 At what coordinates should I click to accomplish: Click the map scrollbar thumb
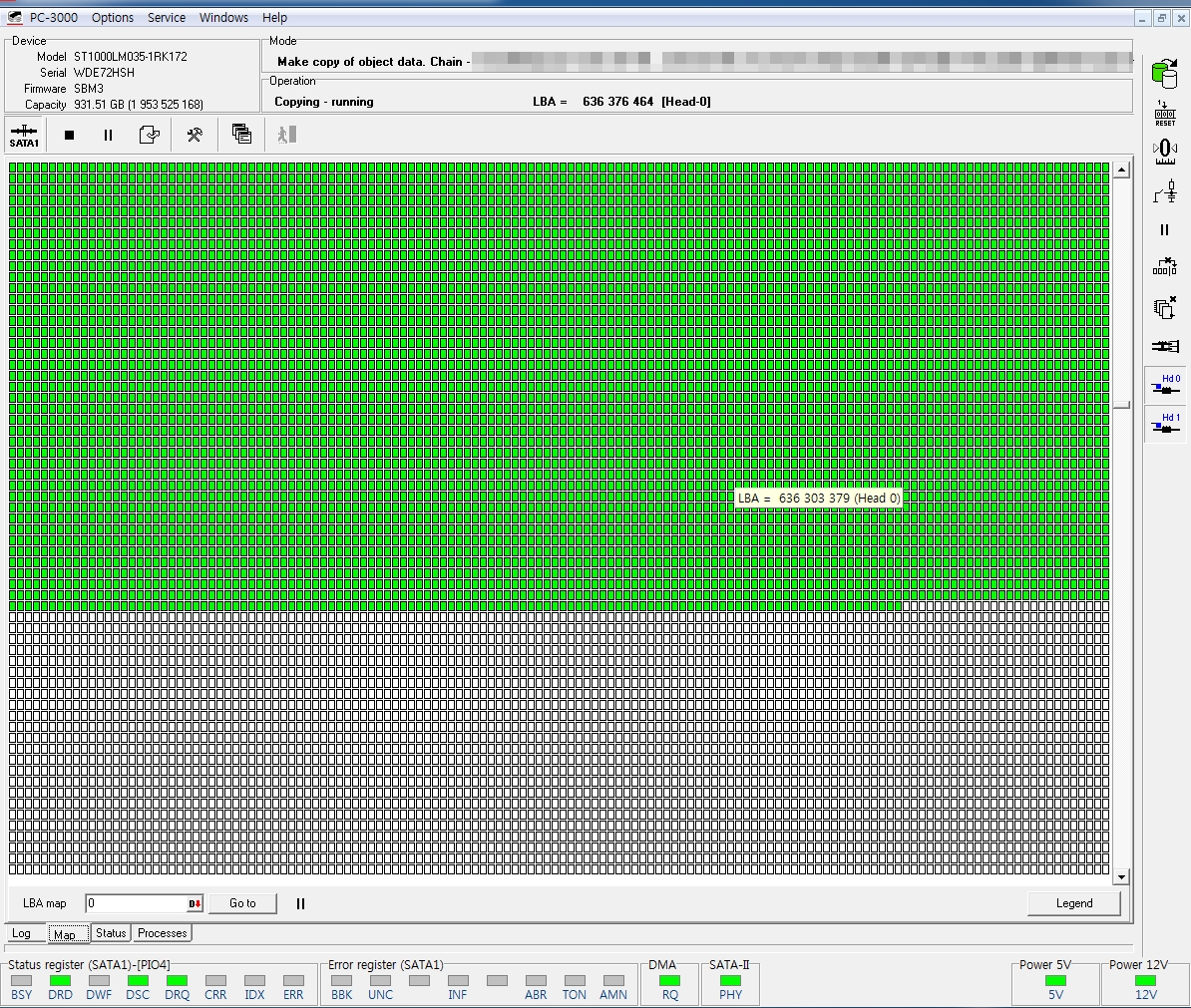(1122, 405)
